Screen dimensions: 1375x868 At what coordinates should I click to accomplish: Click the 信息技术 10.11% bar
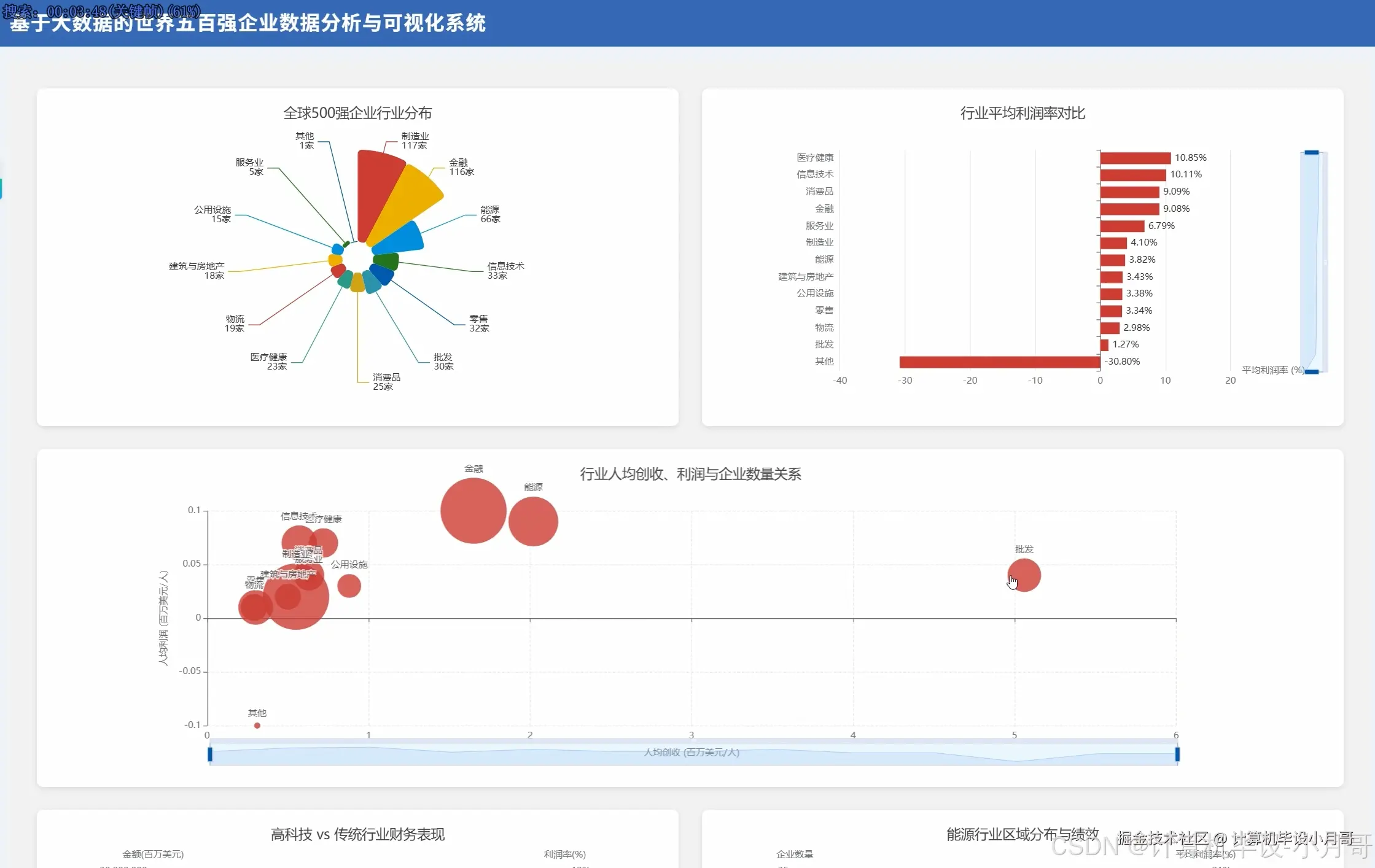(x=1132, y=175)
